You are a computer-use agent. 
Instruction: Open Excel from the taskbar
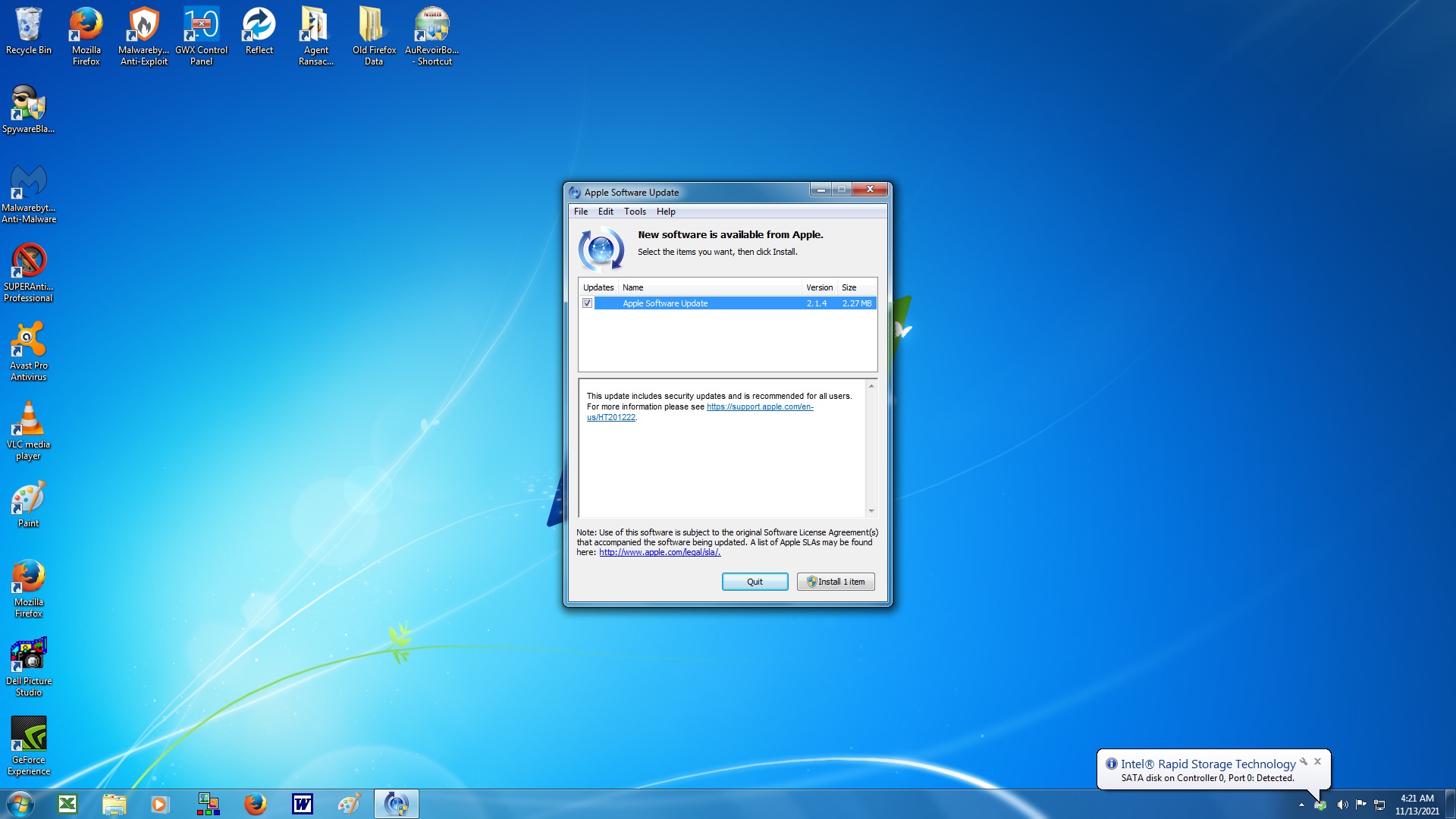point(67,804)
